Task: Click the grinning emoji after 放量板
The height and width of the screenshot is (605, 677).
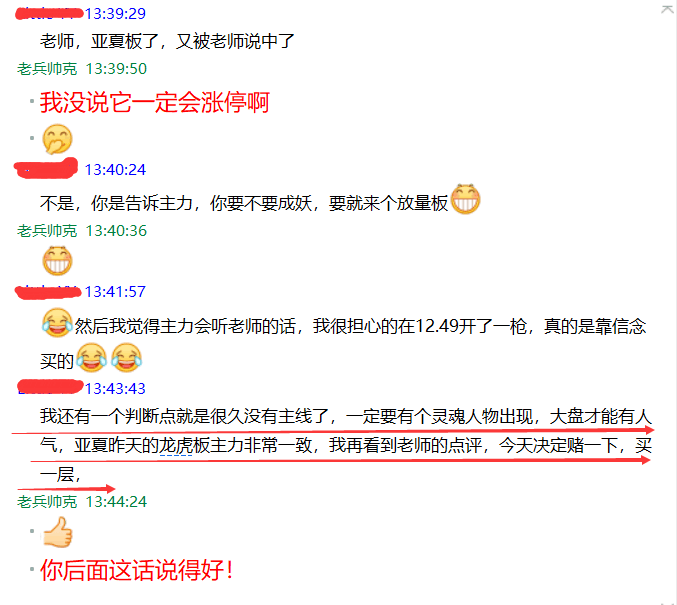Action: (x=465, y=199)
